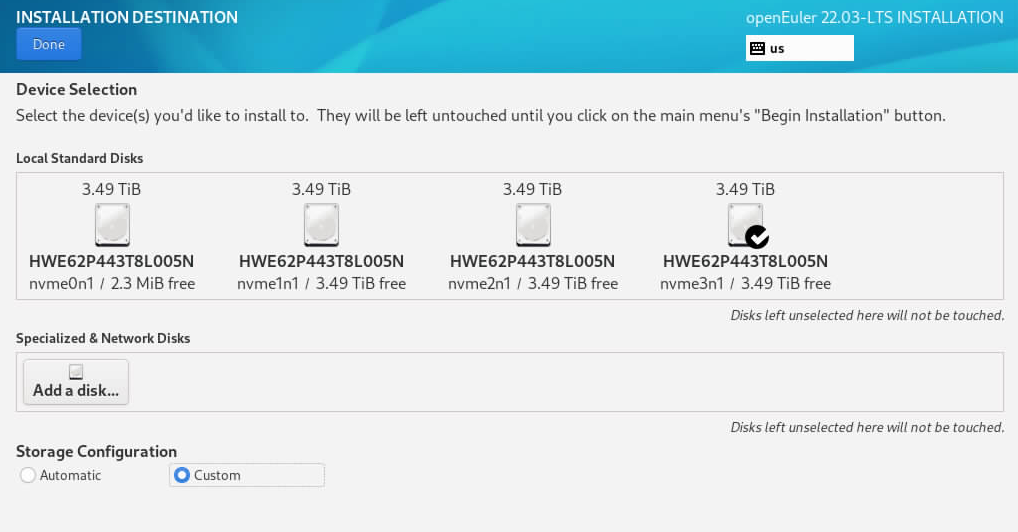Click the Add a disk... button

[x=76, y=382]
